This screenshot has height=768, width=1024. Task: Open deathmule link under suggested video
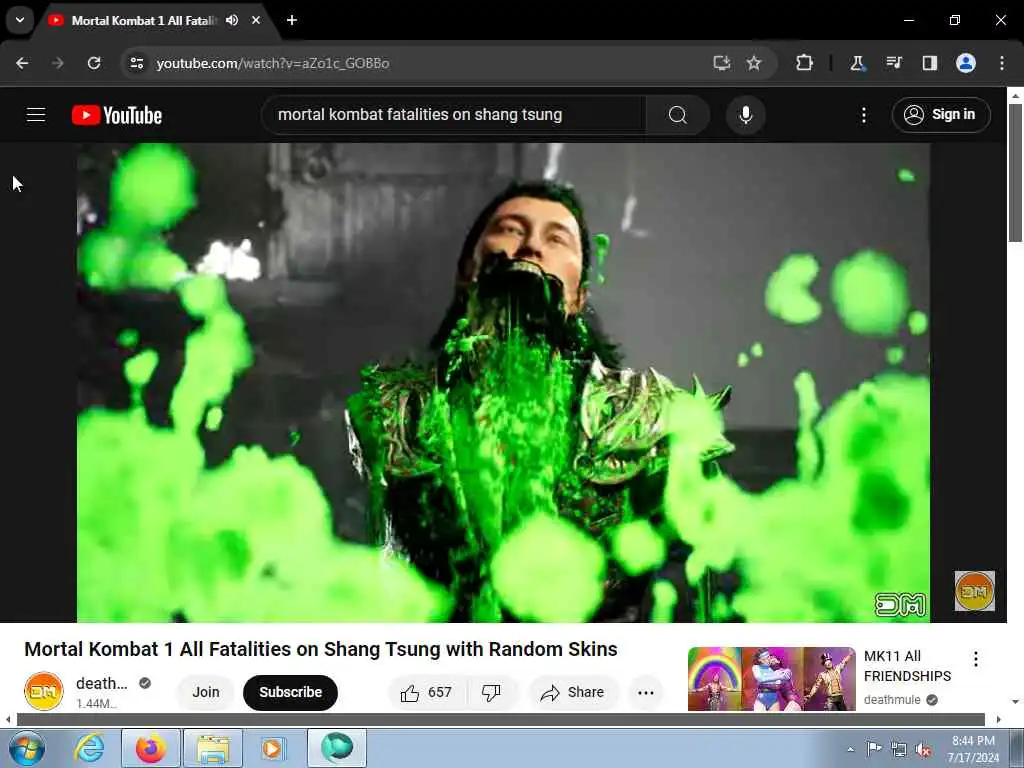point(892,699)
